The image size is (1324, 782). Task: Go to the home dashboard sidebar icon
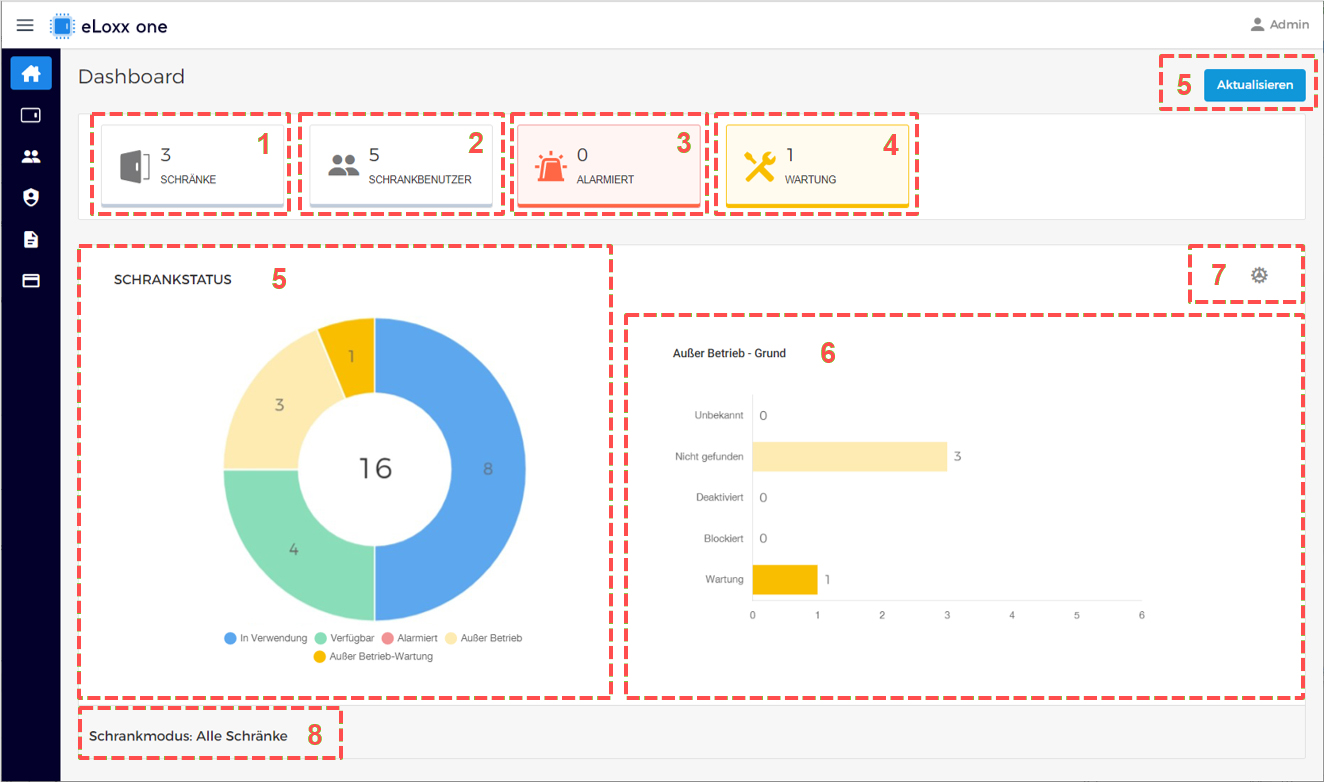click(31, 73)
